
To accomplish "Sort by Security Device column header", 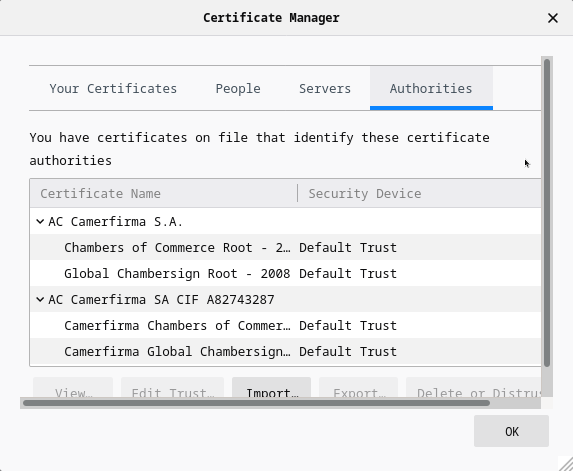I will pyautogui.click(x=420, y=193).
